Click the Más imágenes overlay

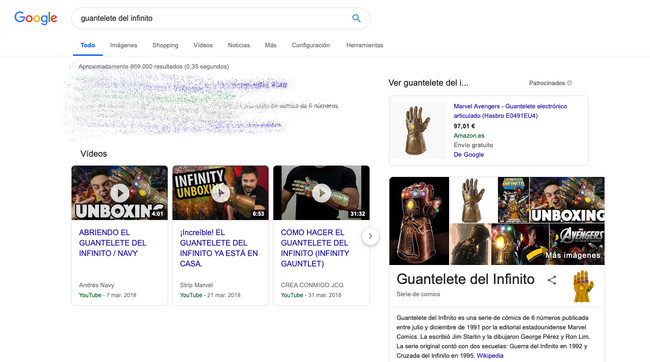[573, 255]
